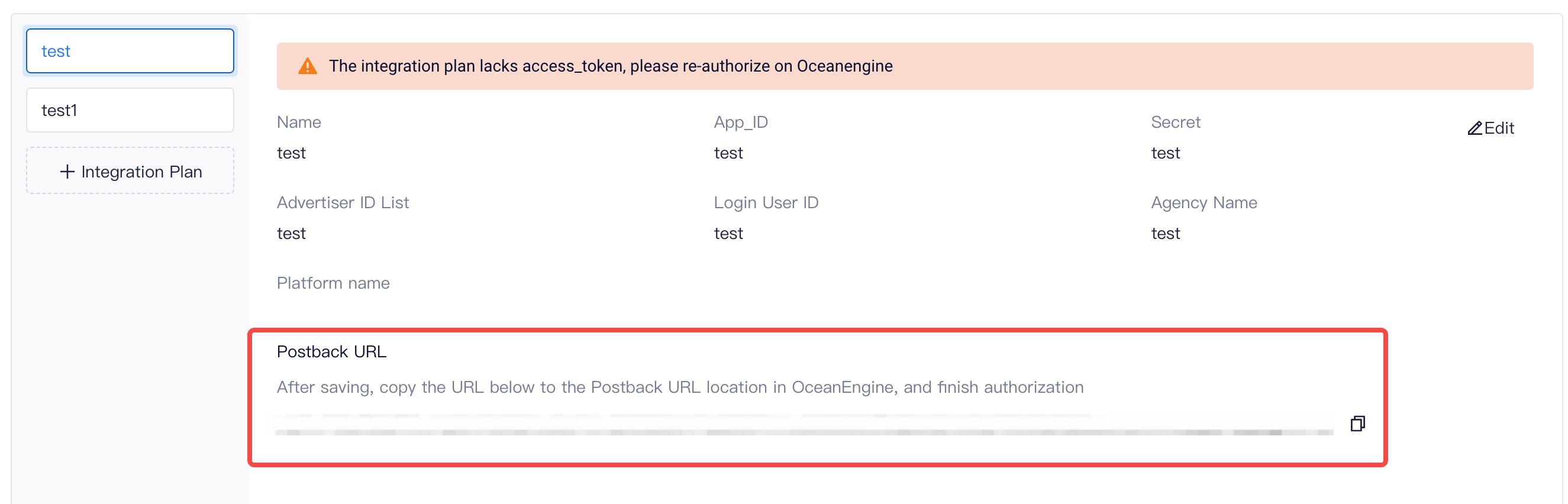Click the App_ID label
Viewport: 1568px width, 504px height.
[x=740, y=122]
